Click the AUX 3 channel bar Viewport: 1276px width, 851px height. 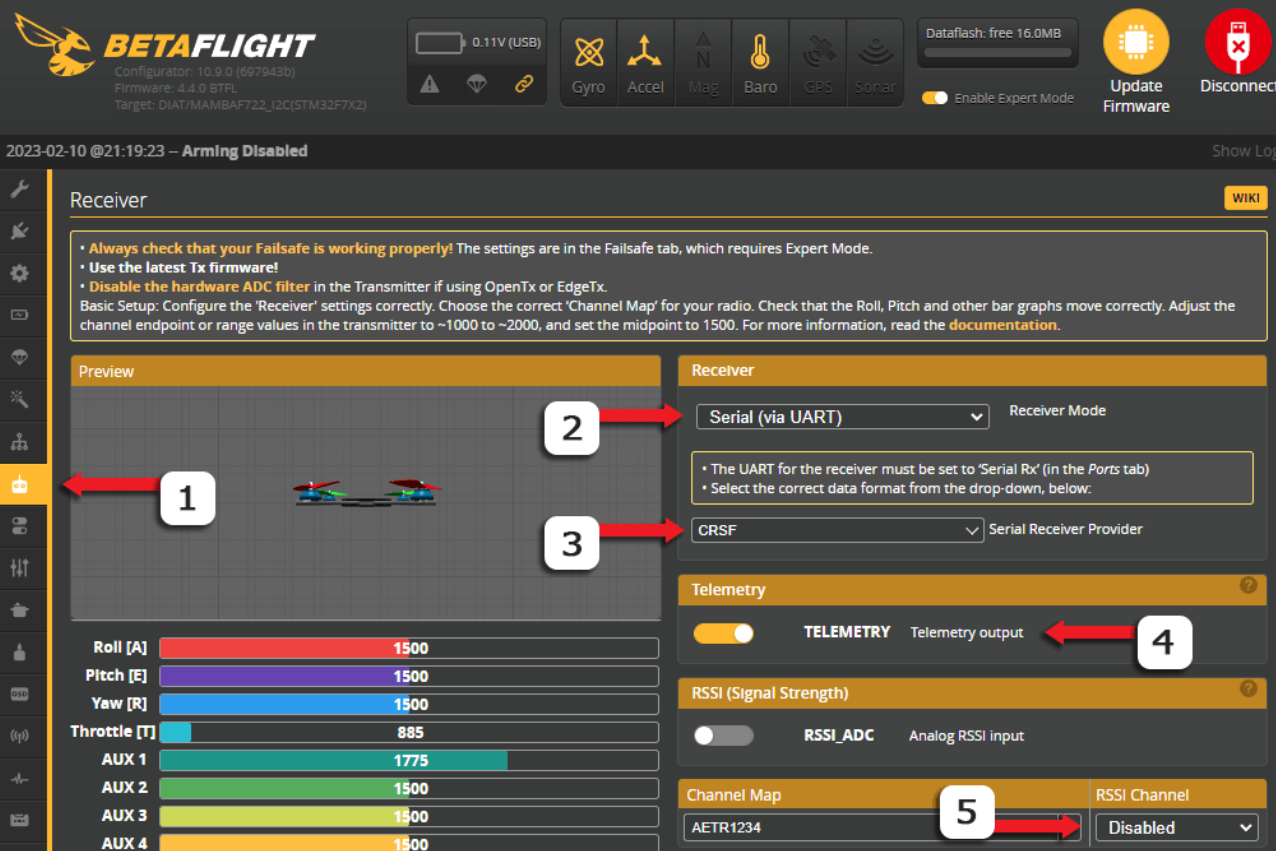coord(409,816)
